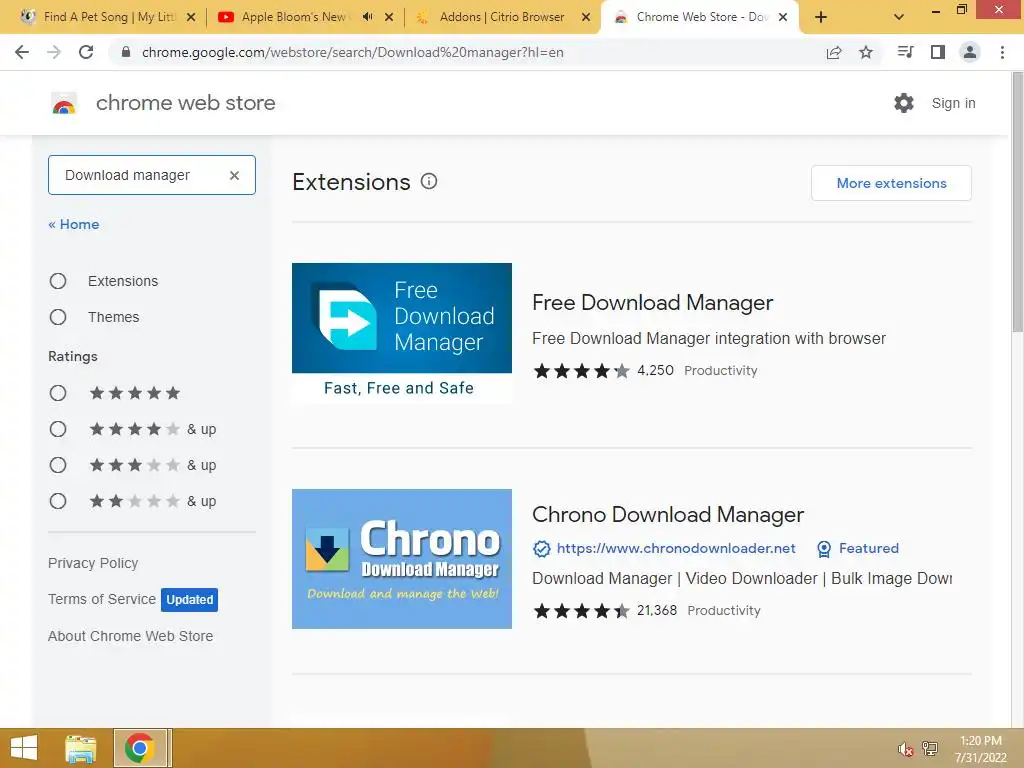Viewport: 1024px width, 768px height.
Task: Click the Featured label text
Action: [869, 549]
